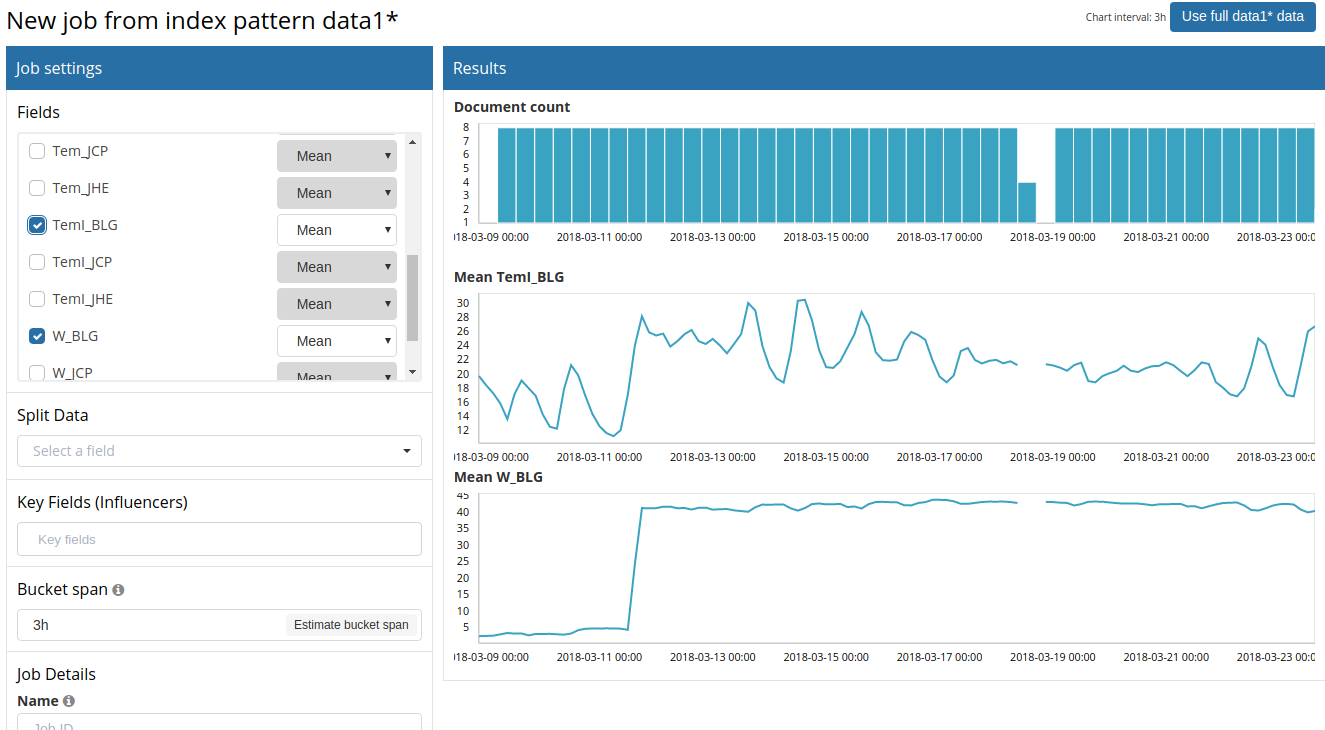This screenshot has width=1325, height=730.
Task: Click the fields list scroll-up arrow
Action: tap(412, 142)
